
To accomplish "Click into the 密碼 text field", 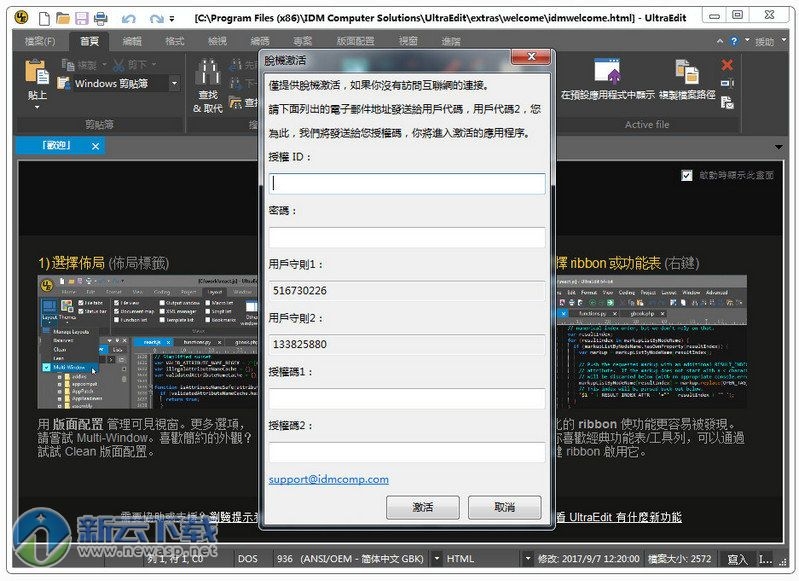I will 407,238.
